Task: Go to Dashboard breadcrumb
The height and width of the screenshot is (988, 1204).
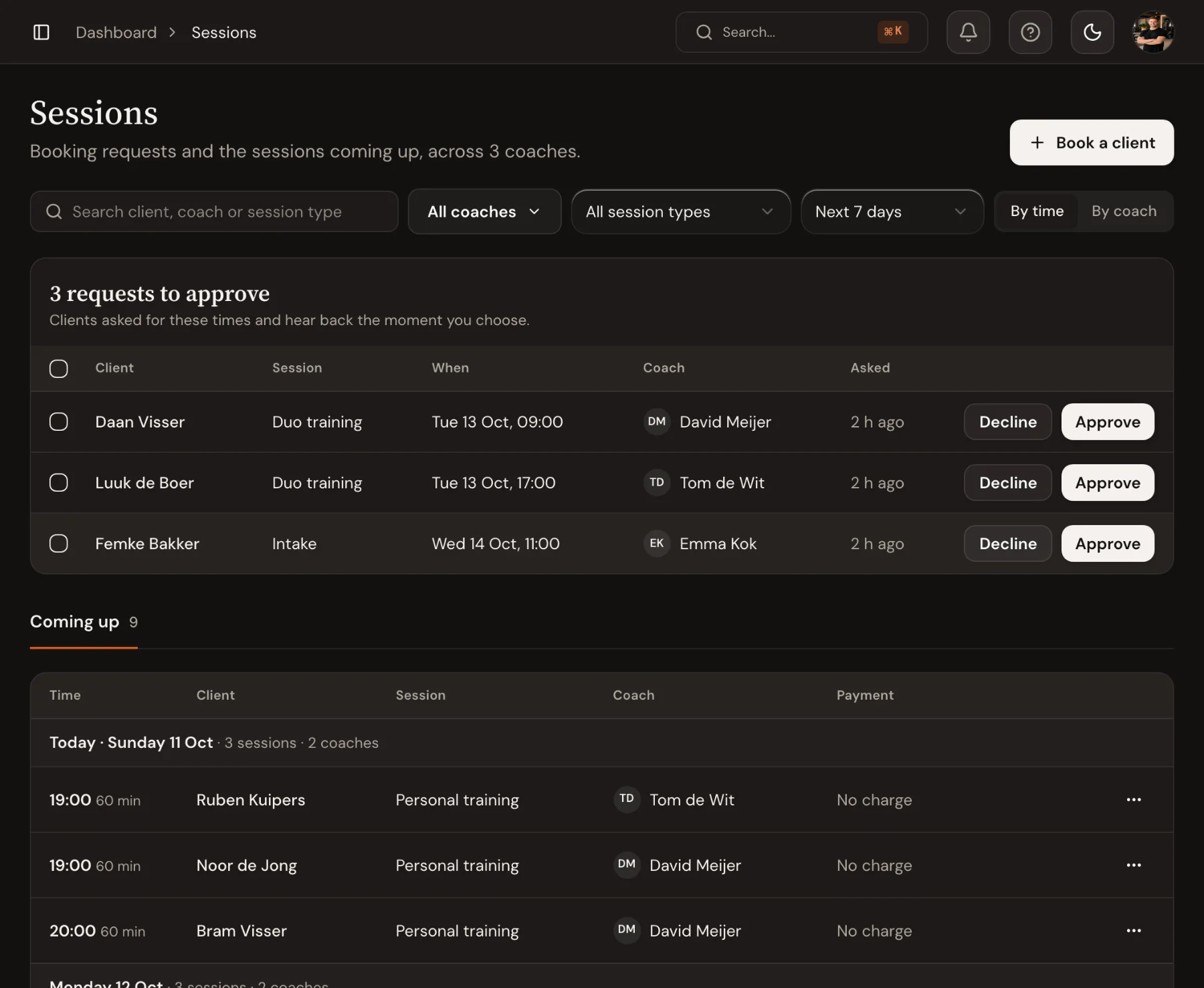Action: [x=116, y=32]
